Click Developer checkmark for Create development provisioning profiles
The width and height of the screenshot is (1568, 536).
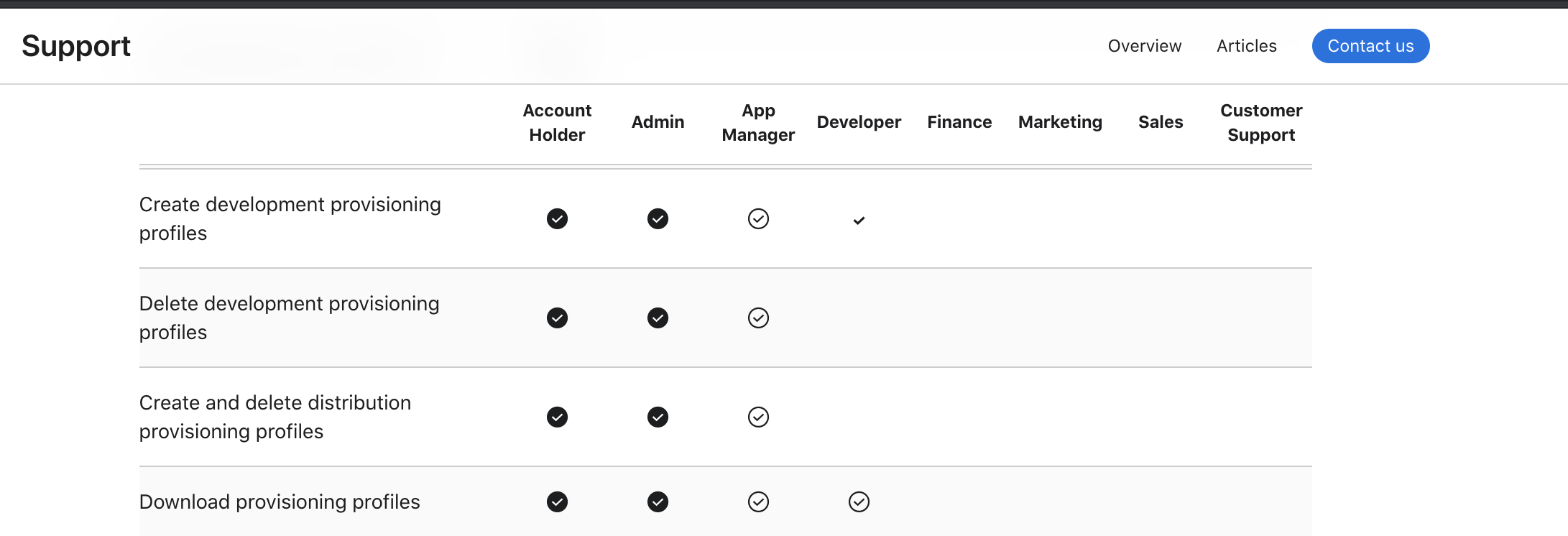(x=859, y=221)
